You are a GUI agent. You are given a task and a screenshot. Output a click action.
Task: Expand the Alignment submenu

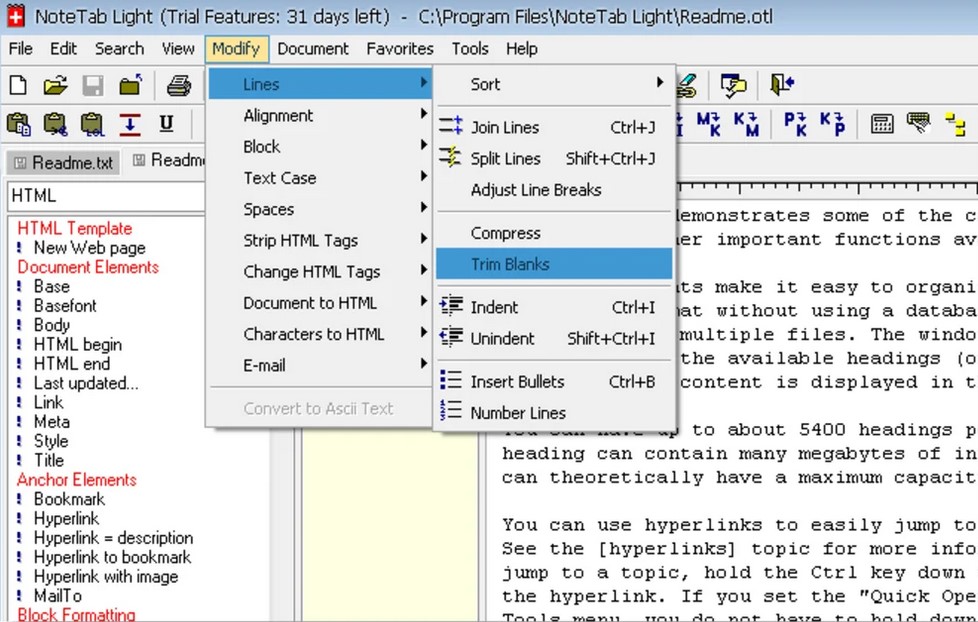tap(321, 115)
